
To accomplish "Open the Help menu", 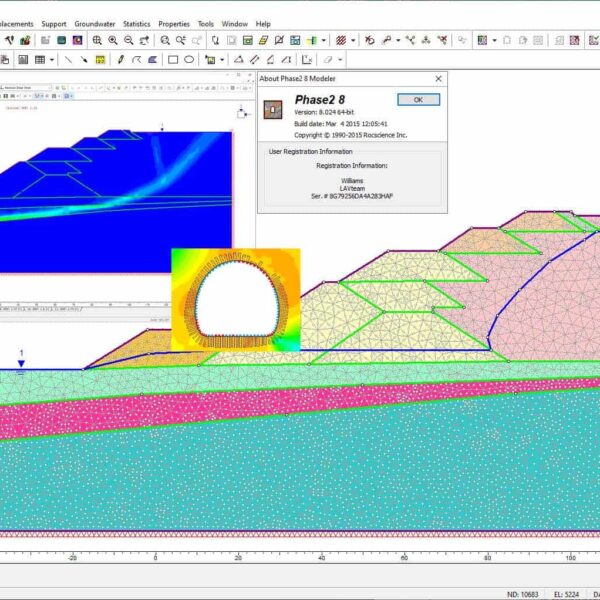I will click(263, 24).
